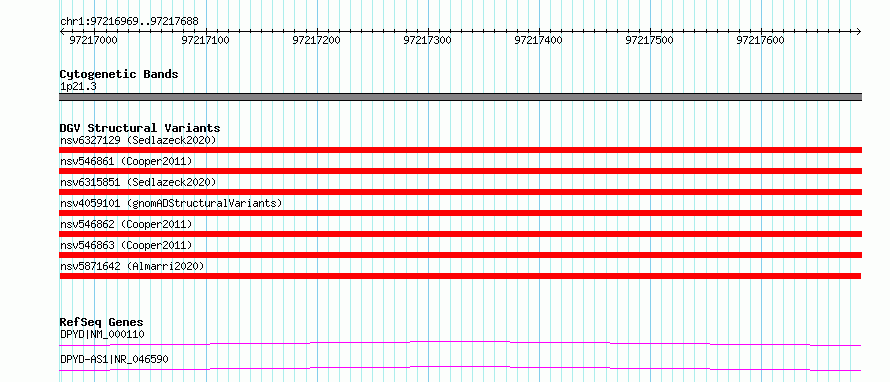Click ruler position 97217500
This screenshot has height=382, width=890.
(x=649, y=40)
